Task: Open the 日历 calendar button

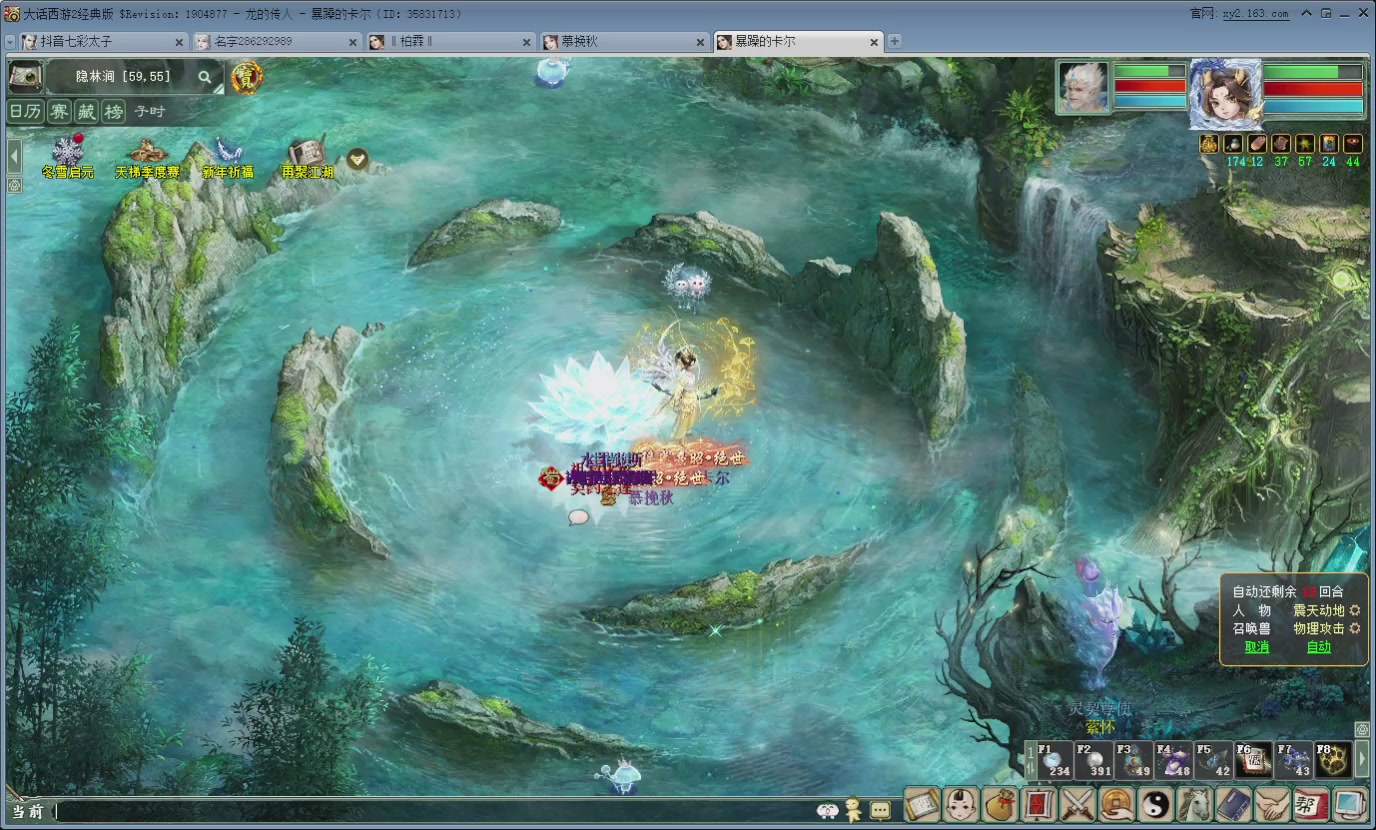Action: coord(25,111)
